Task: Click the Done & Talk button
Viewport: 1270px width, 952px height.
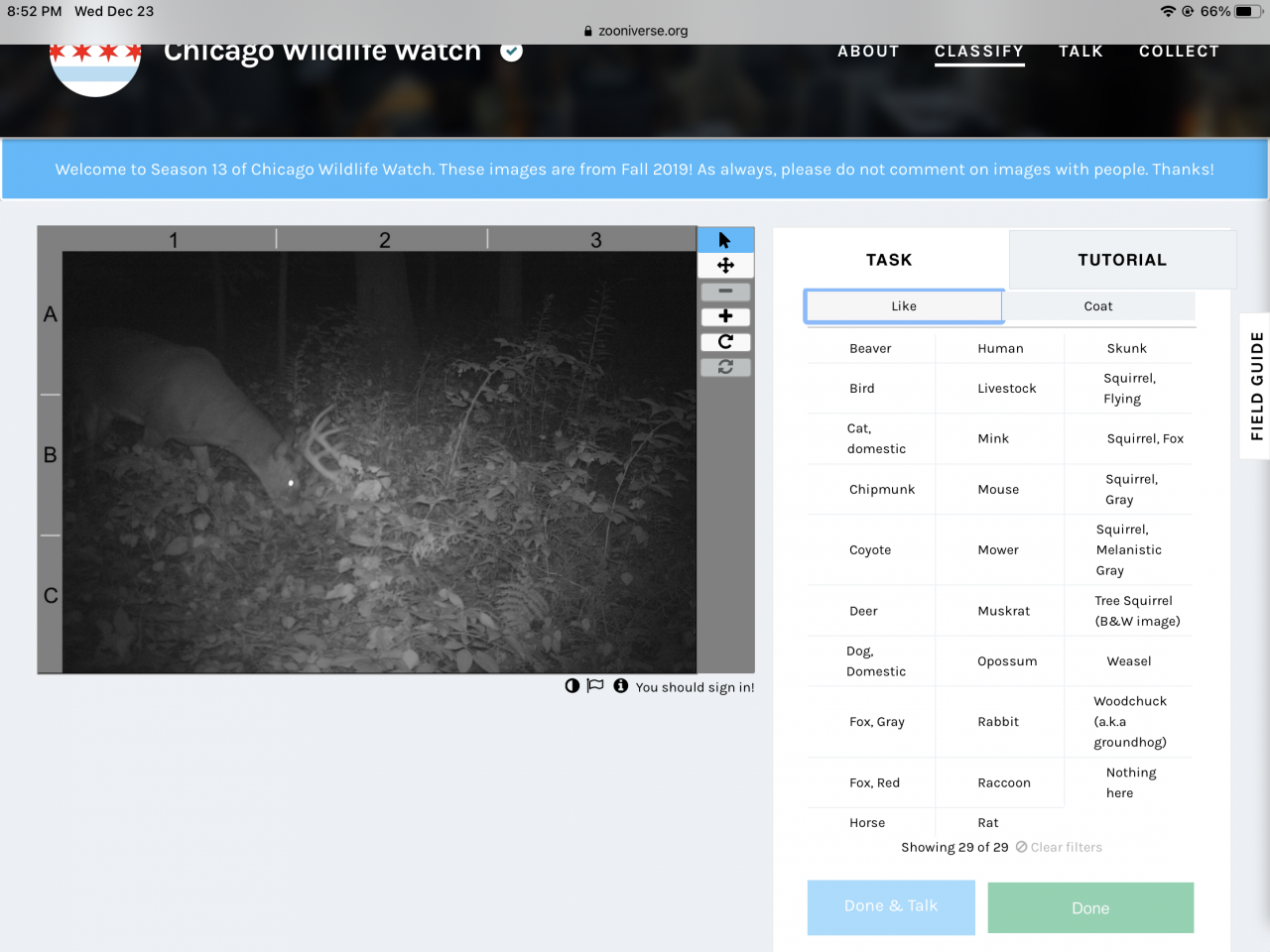Action: (x=891, y=907)
